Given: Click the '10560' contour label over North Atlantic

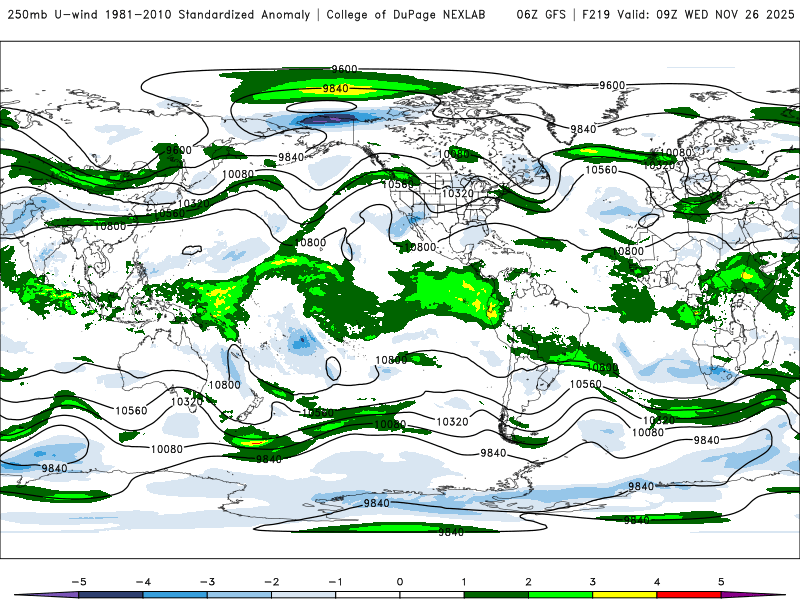Looking at the screenshot, I should tap(601, 169).
